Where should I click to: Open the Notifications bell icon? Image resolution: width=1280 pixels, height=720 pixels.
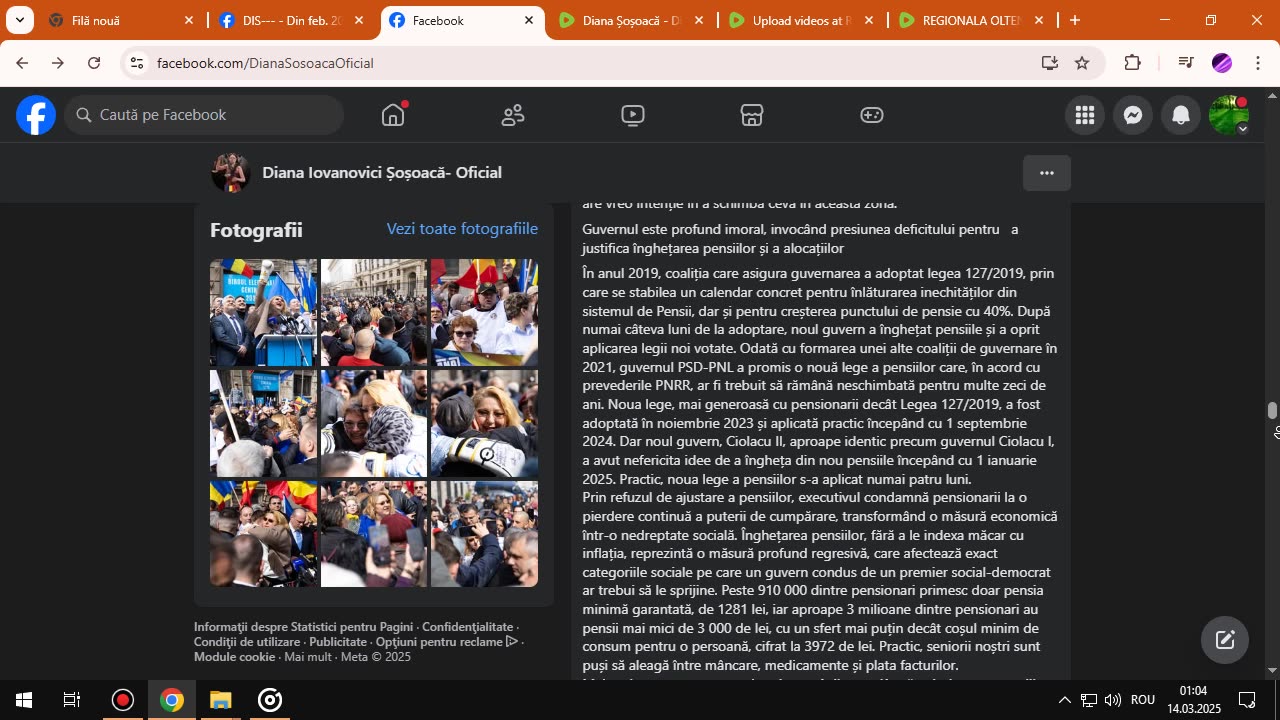[x=1181, y=115]
